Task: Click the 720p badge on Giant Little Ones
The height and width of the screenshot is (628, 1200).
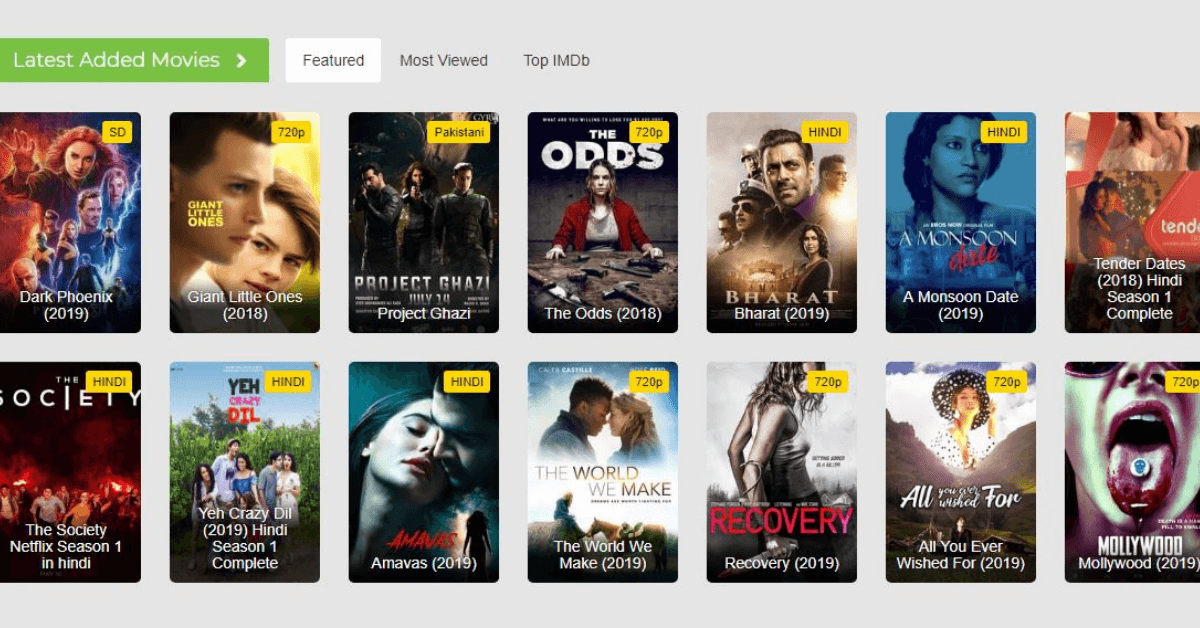Action: pos(290,132)
